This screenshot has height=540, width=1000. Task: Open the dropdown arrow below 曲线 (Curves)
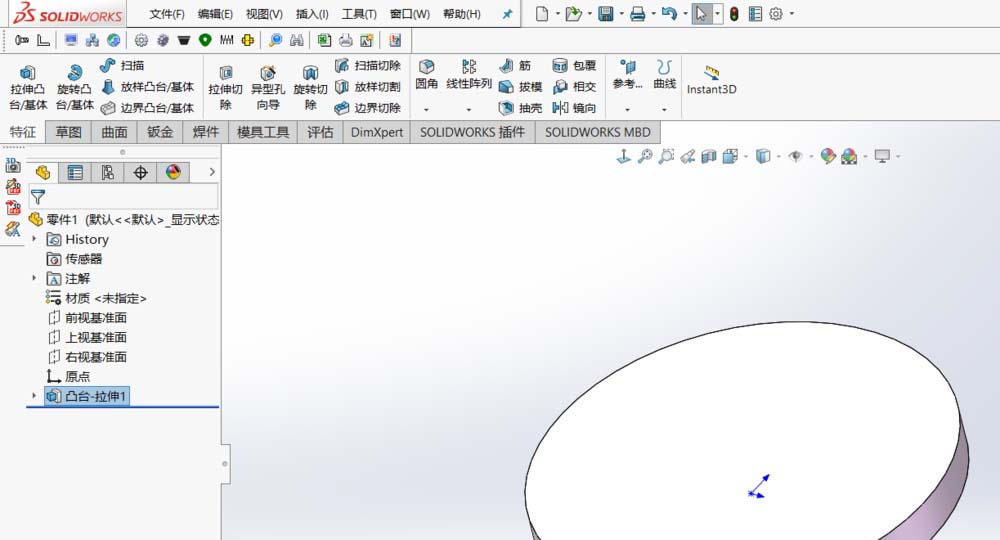coord(665,110)
